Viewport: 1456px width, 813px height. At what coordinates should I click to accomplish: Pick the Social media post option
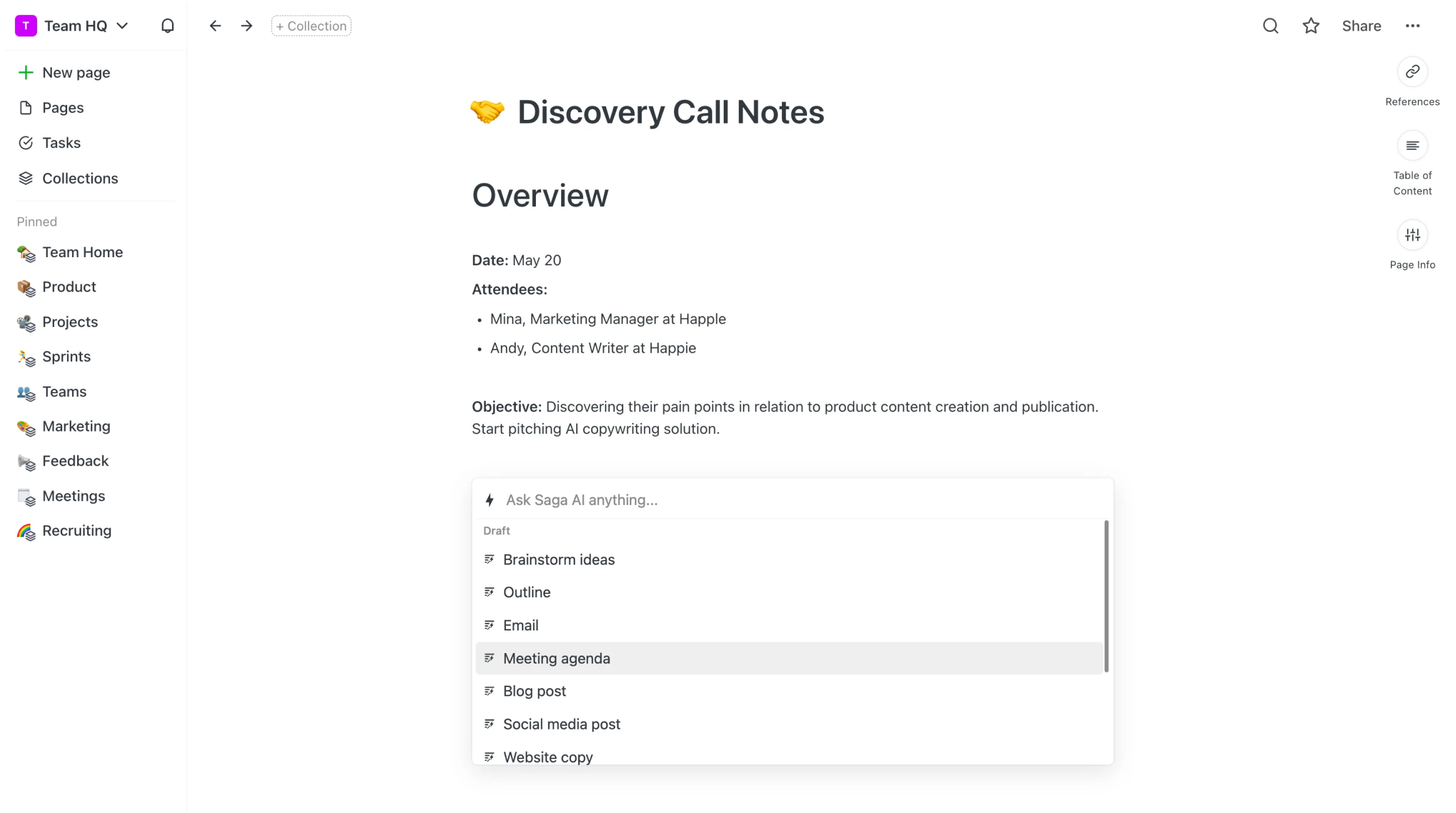click(561, 724)
